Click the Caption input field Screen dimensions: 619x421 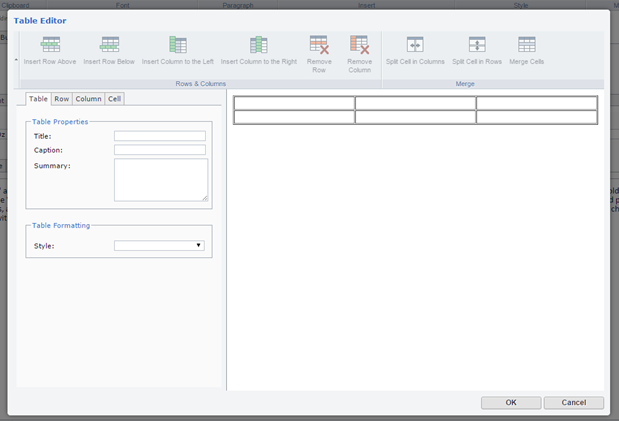pos(160,150)
